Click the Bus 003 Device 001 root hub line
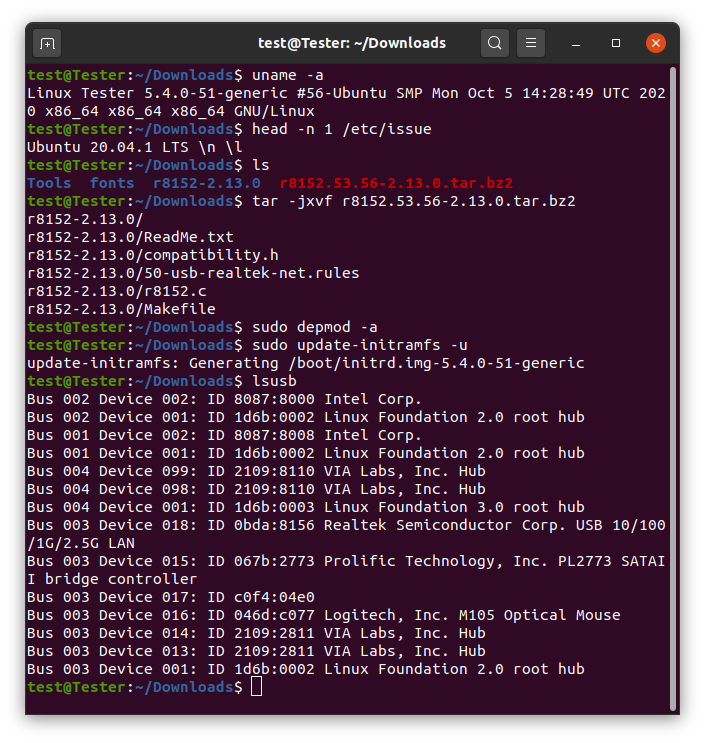 (x=306, y=669)
